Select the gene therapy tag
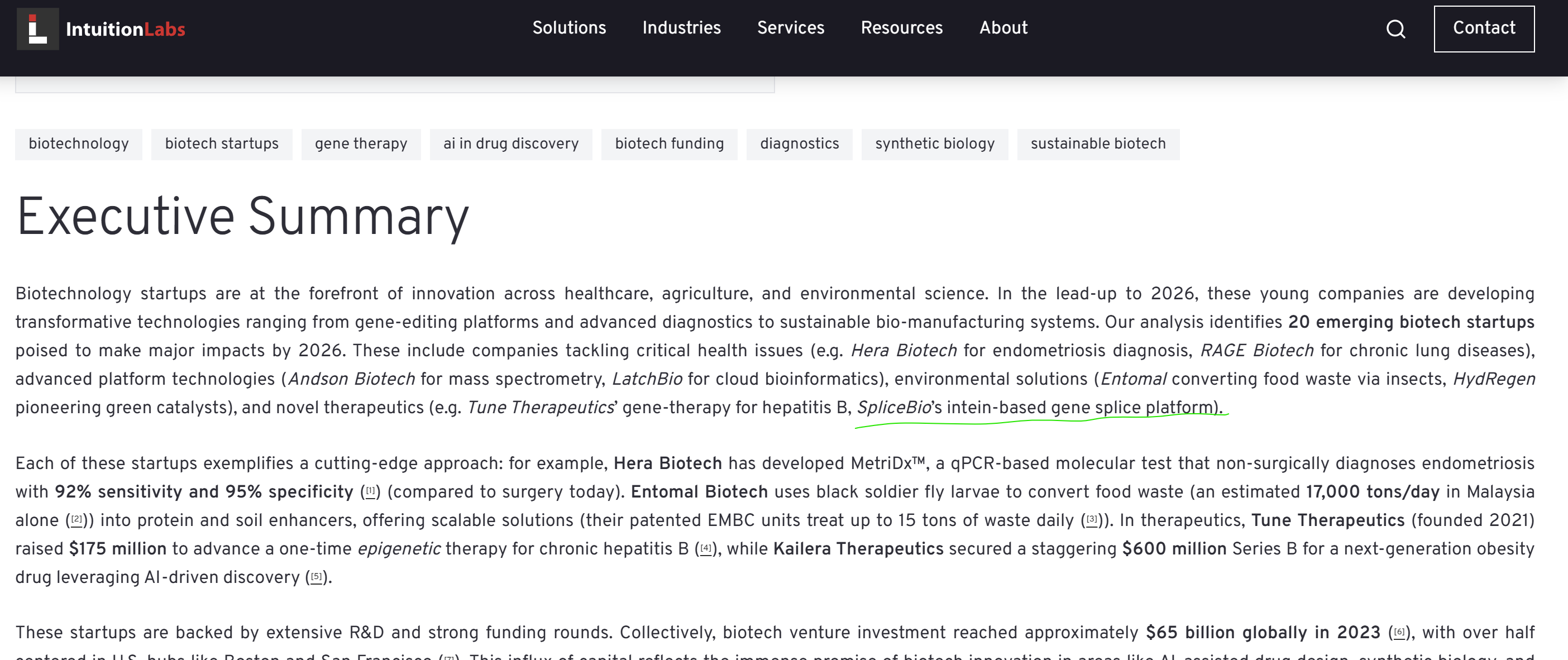This screenshot has height=660, width=1568. point(361,144)
